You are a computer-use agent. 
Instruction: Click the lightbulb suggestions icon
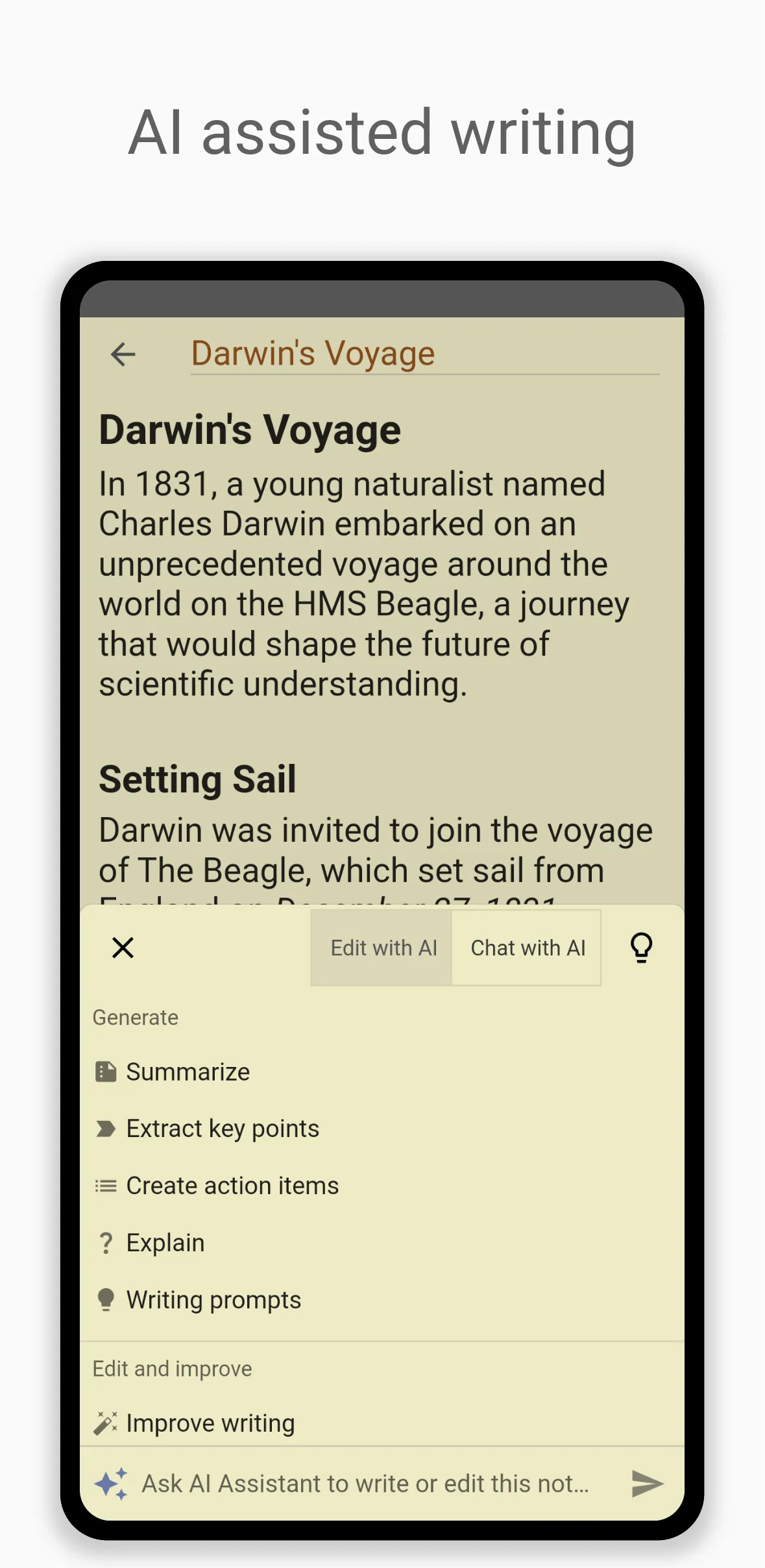[641, 948]
